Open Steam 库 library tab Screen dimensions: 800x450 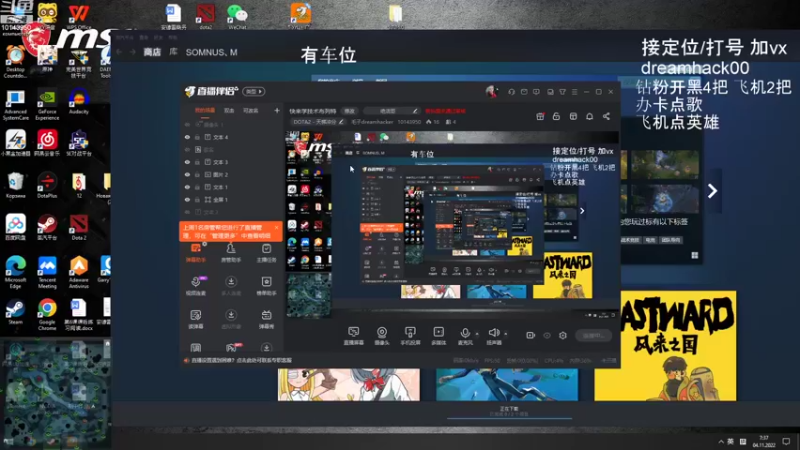(x=173, y=52)
